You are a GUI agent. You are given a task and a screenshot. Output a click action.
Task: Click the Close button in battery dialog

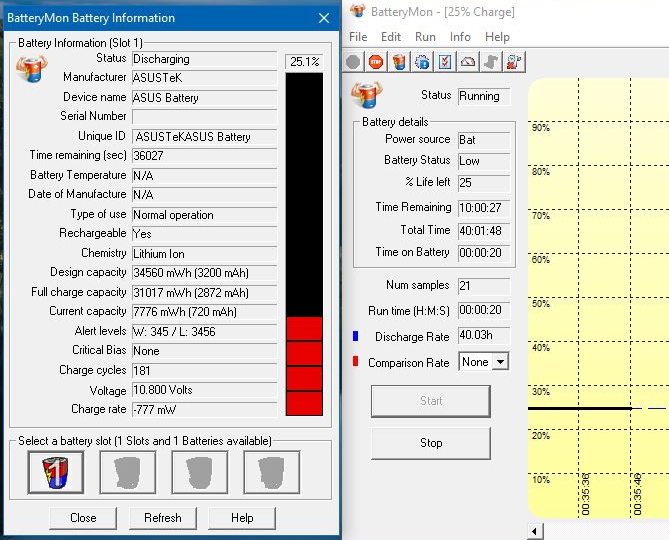pyautogui.click(x=83, y=518)
